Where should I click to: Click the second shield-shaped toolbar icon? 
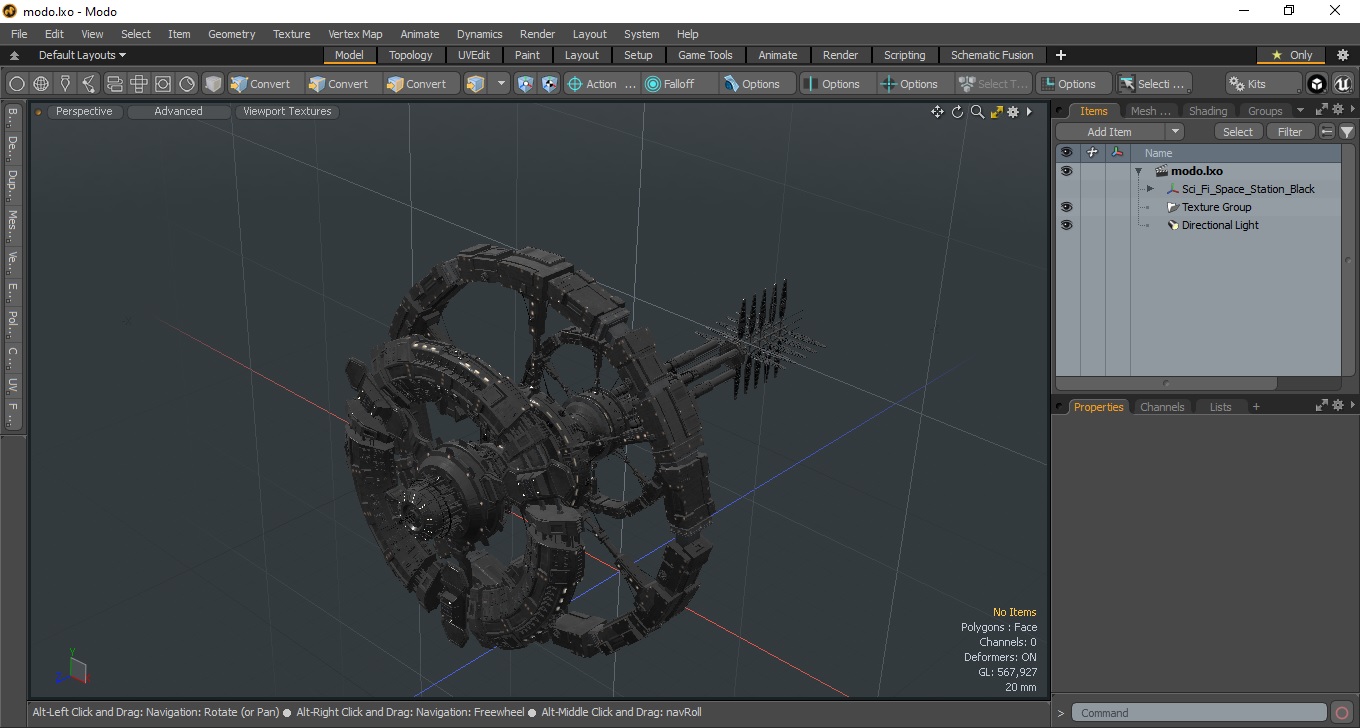pos(549,84)
